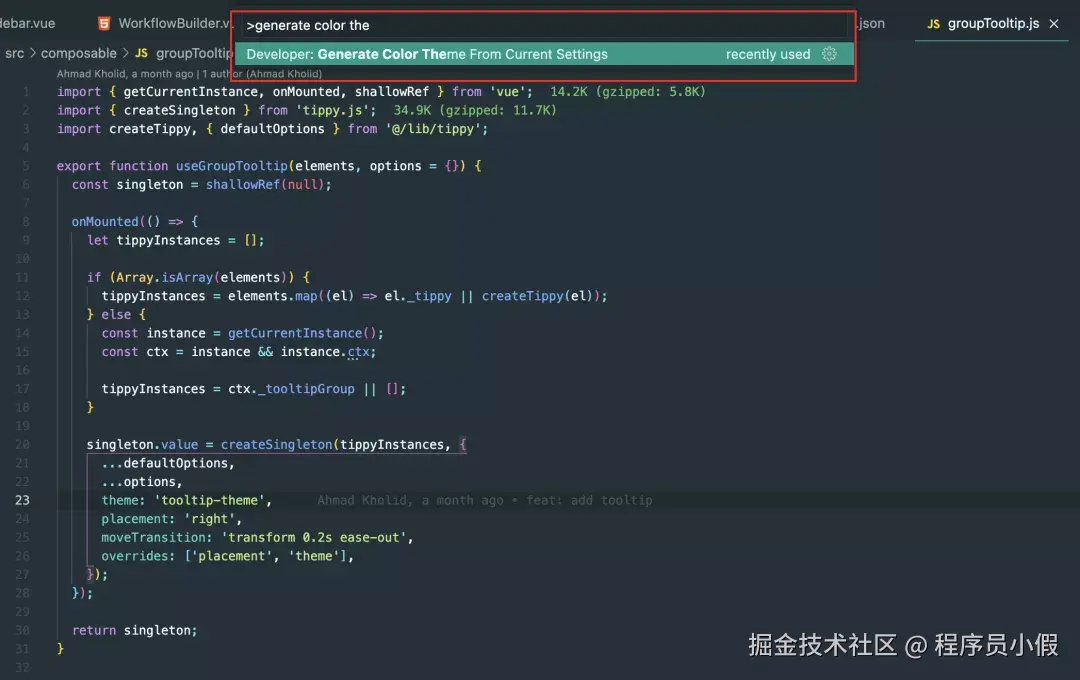1080x680 pixels.
Task: Click the return singleton statement
Action: (134, 630)
